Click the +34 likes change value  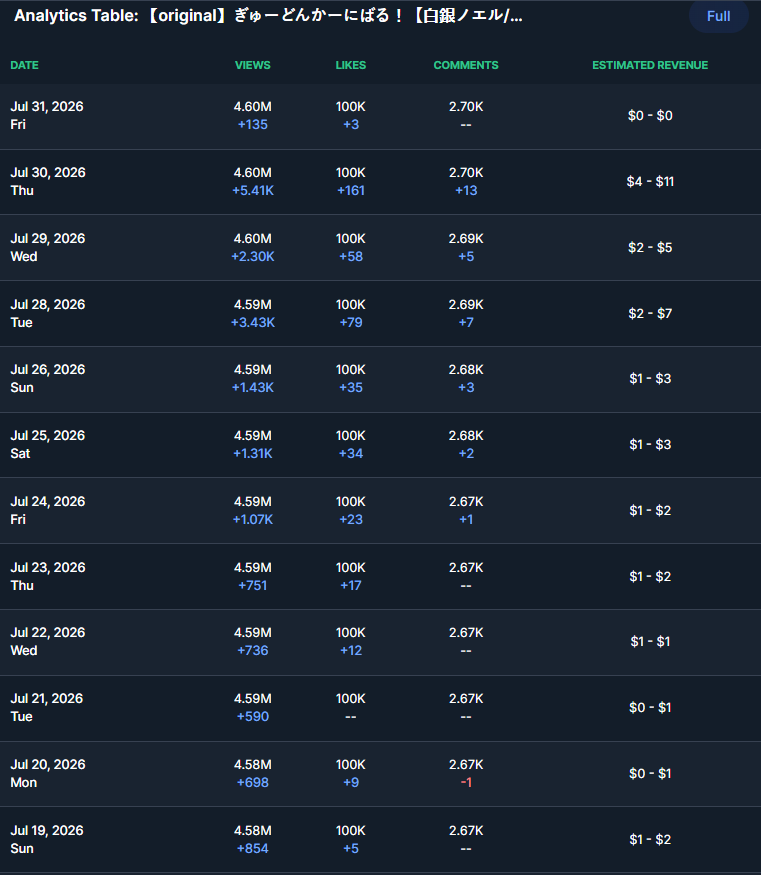(351, 453)
